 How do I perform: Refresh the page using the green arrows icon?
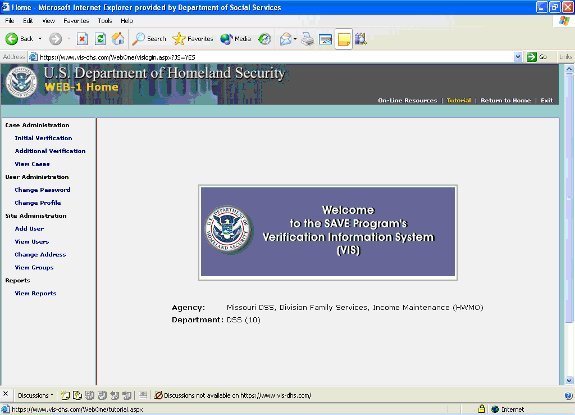(100, 38)
